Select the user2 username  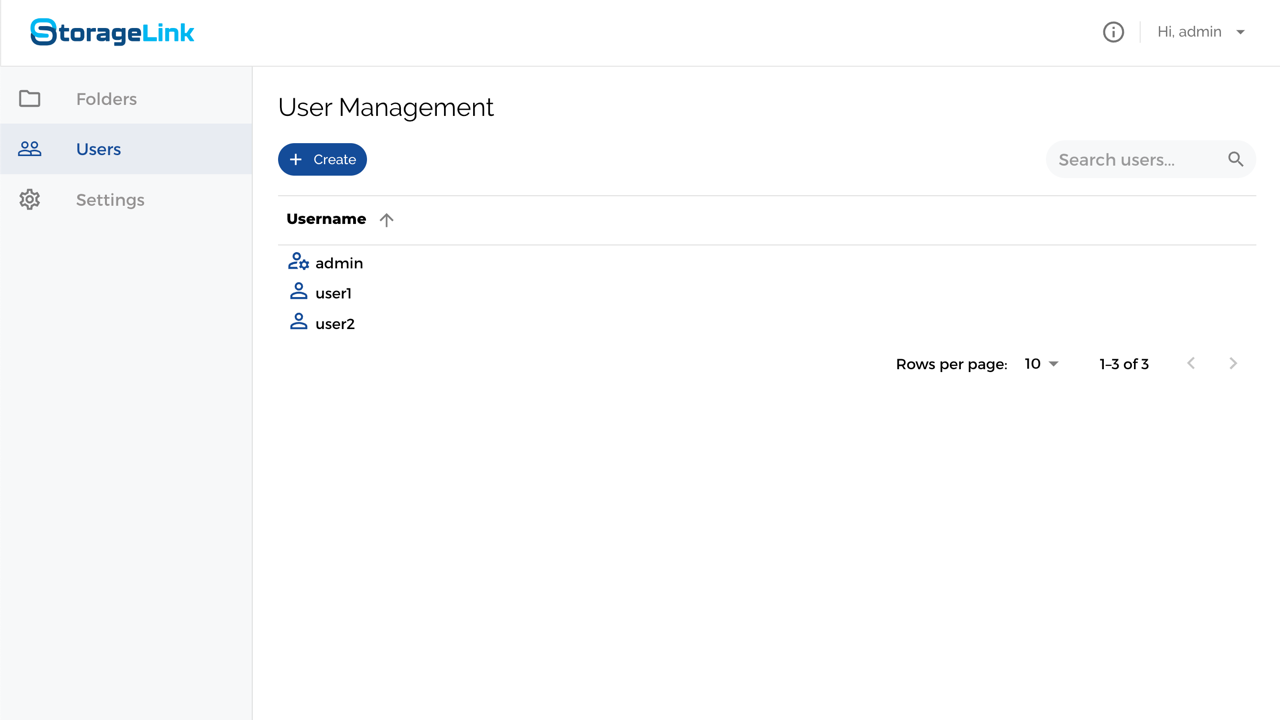(335, 324)
